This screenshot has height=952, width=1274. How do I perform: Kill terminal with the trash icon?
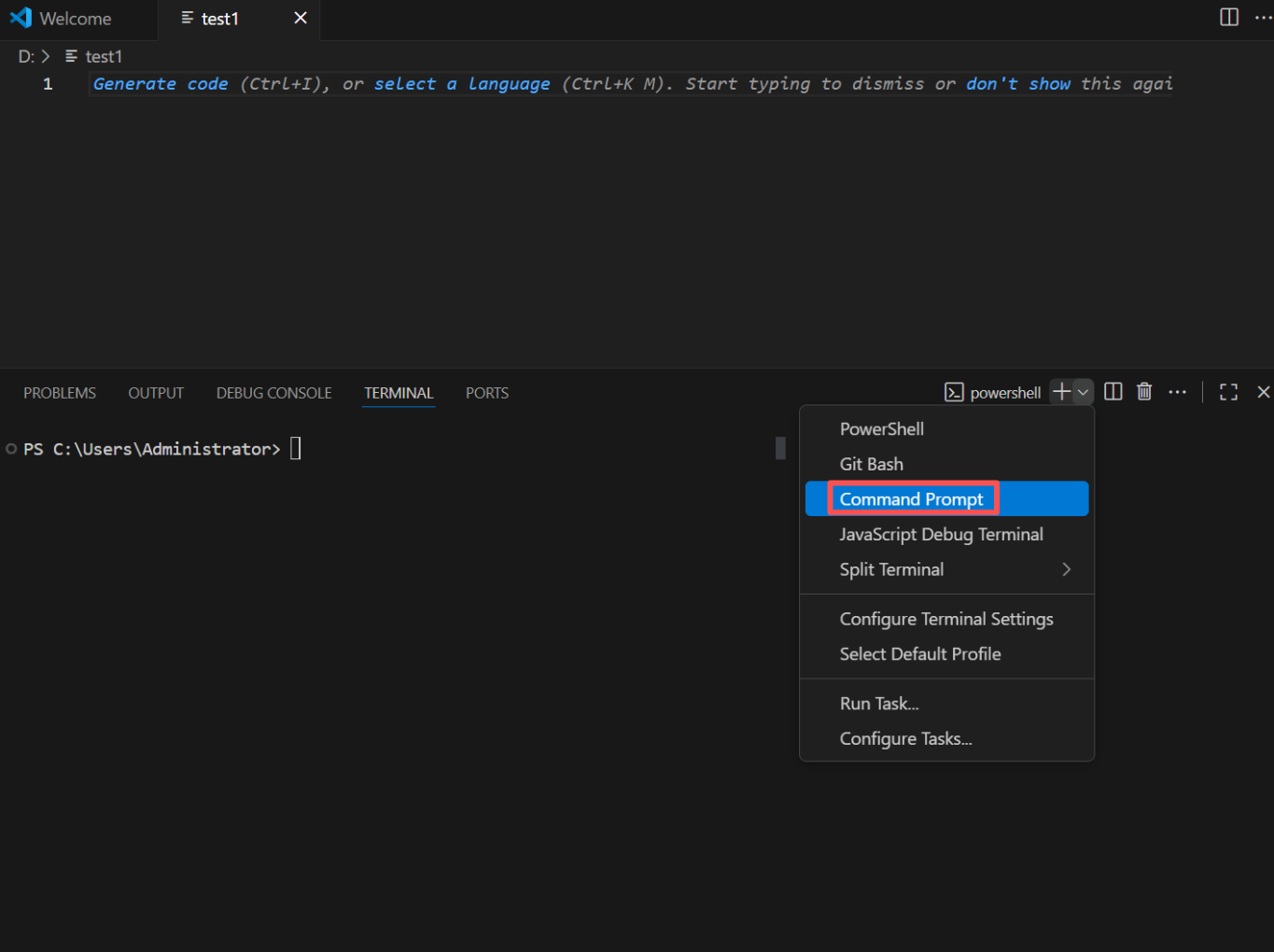pyautogui.click(x=1144, y=392)
